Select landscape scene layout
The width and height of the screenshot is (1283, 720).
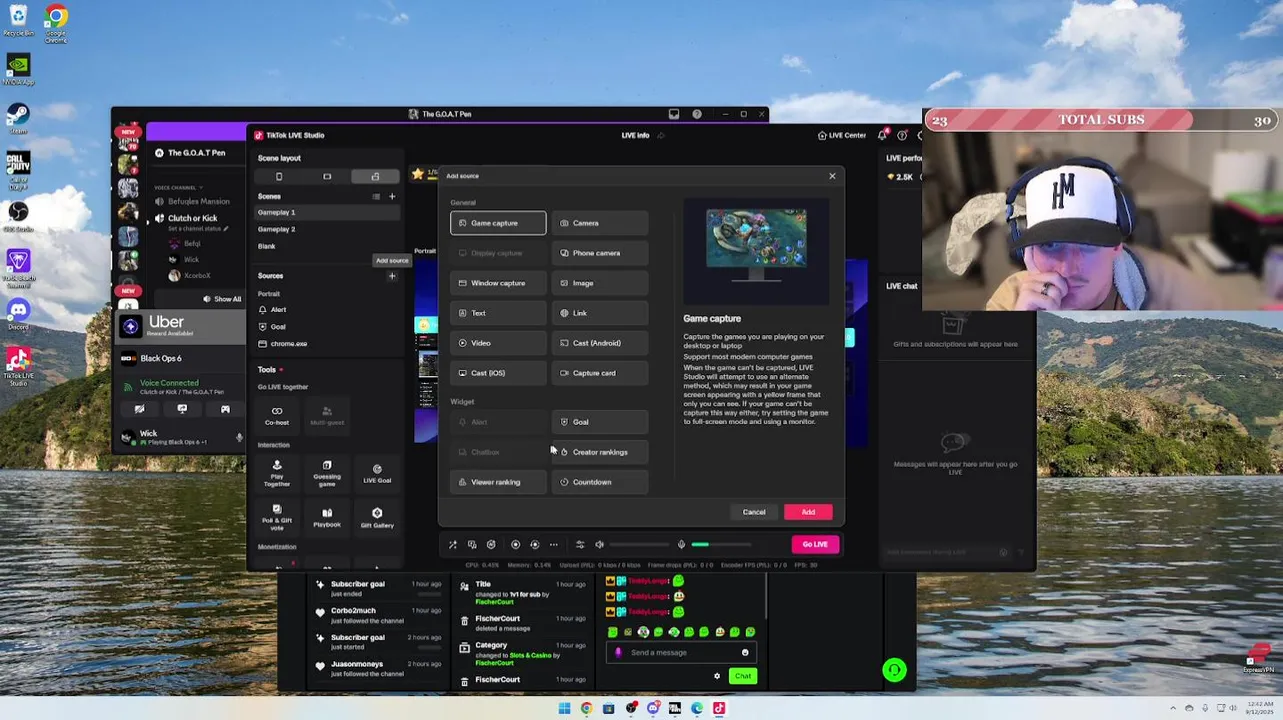pyautogui.click(x=327, y=176)
